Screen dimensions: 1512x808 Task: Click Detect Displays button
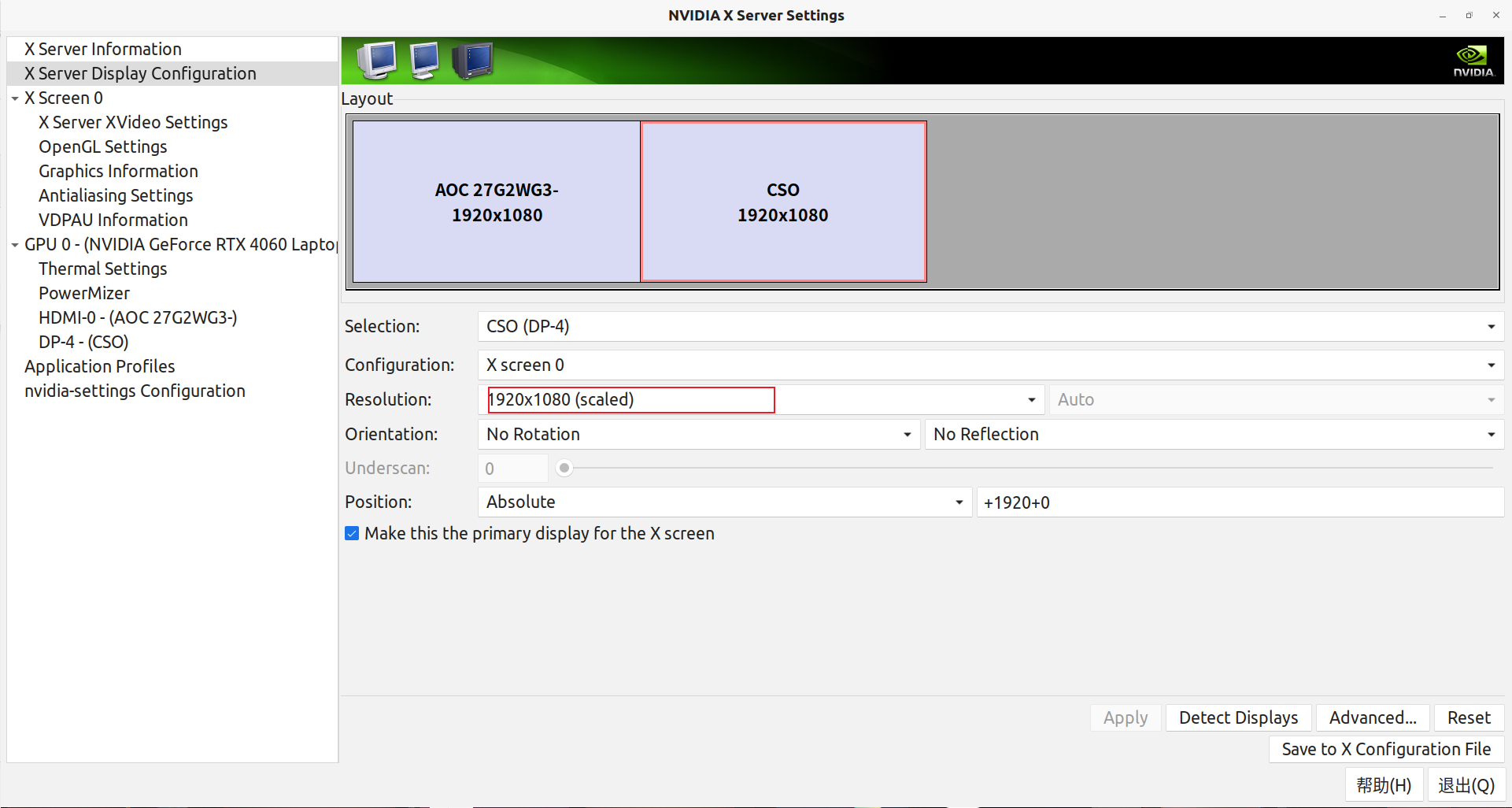pos(1238,717)
